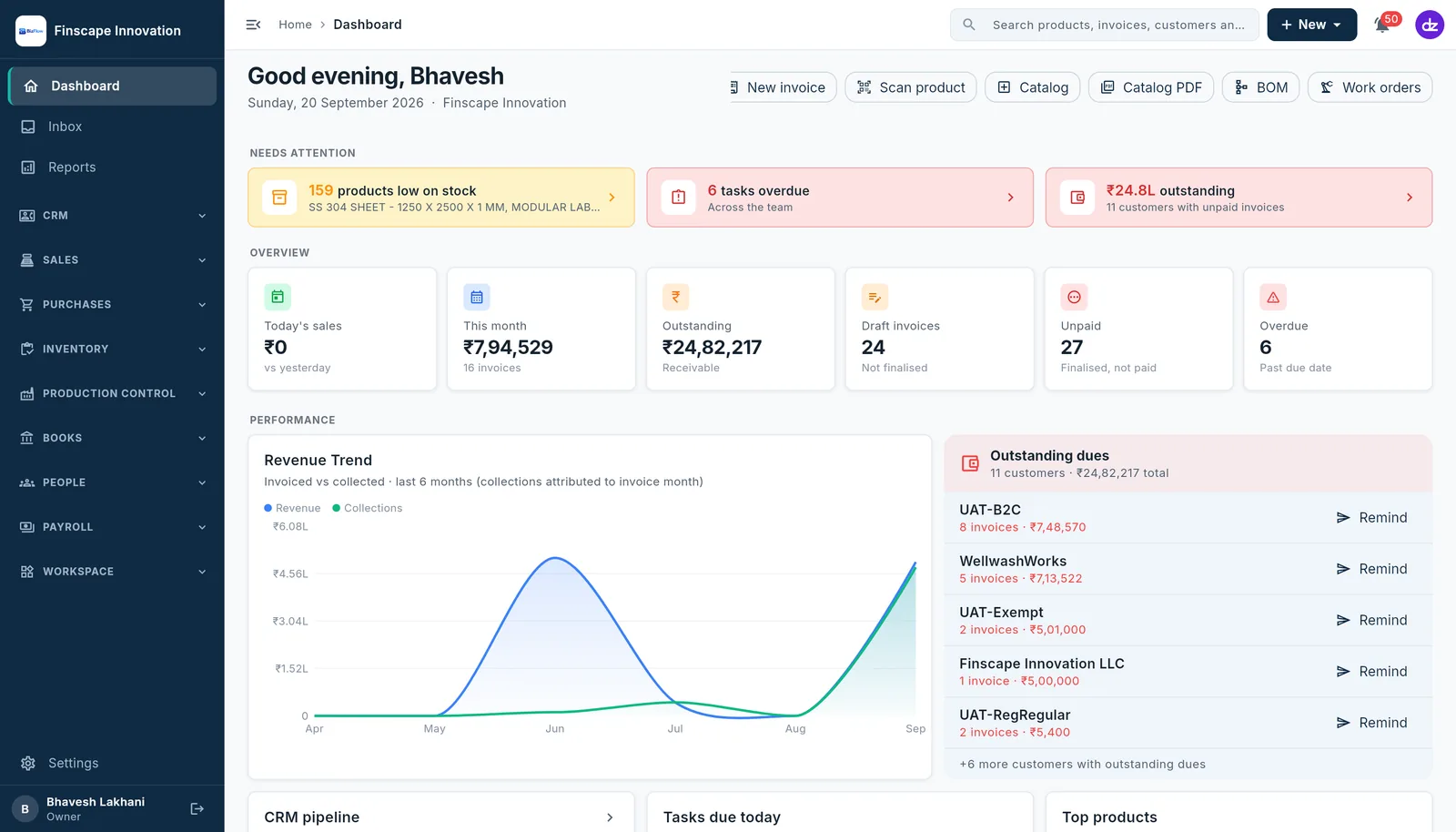
Task: Click the Home breadcrumb link
Action: point(295,25)
